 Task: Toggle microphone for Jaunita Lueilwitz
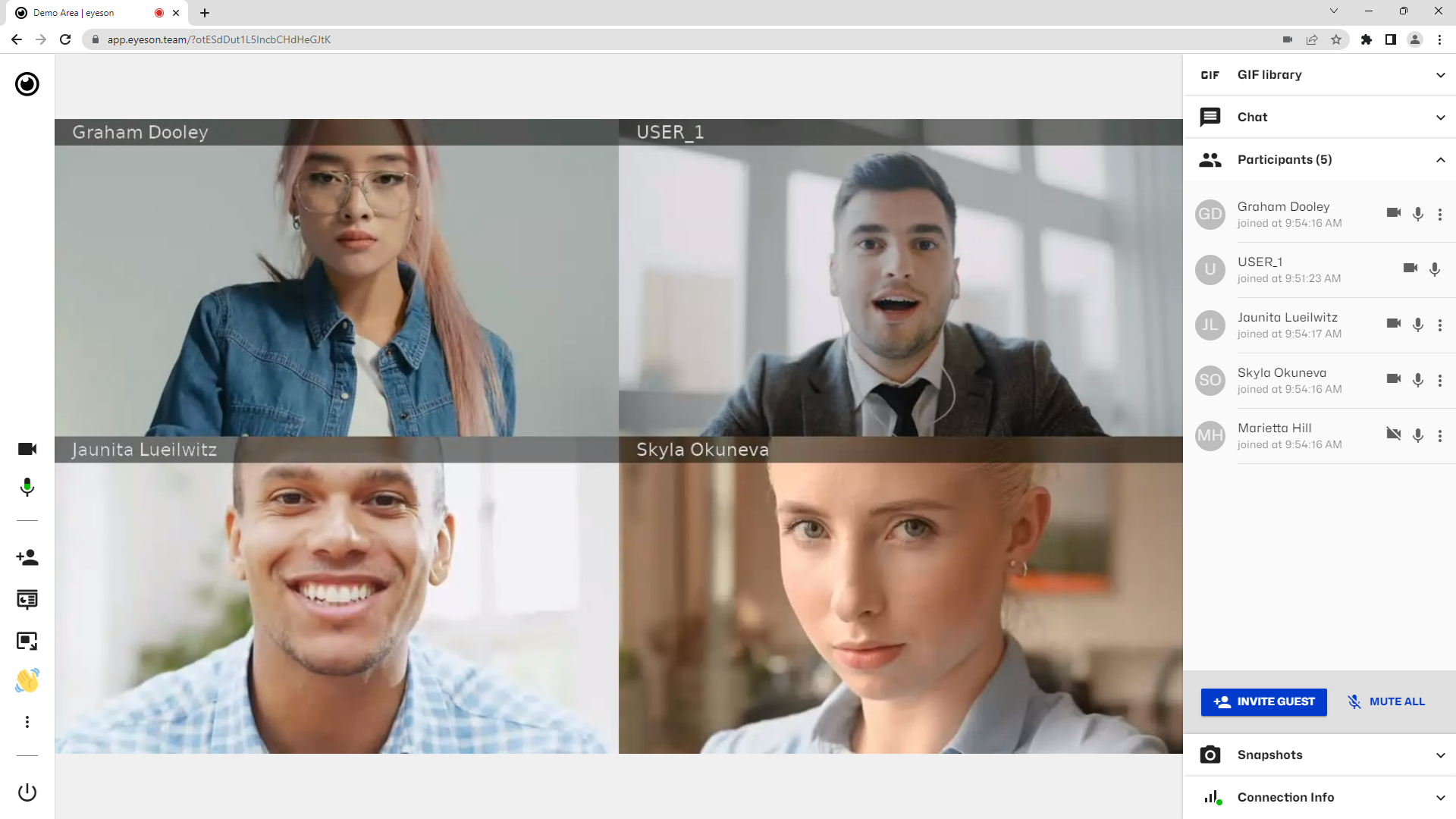click(1419, 324)
